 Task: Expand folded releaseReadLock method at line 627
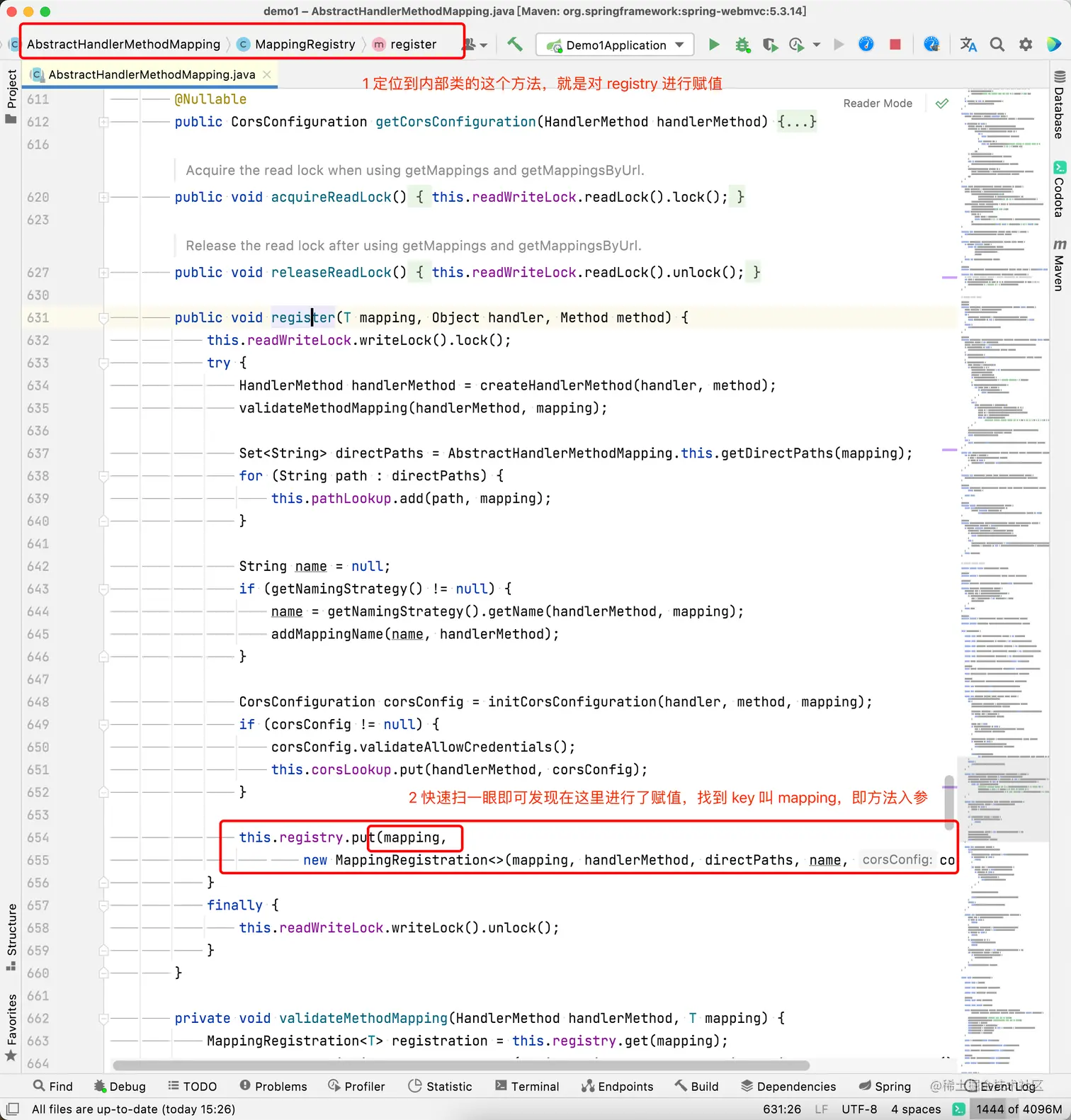coord(103,273)
